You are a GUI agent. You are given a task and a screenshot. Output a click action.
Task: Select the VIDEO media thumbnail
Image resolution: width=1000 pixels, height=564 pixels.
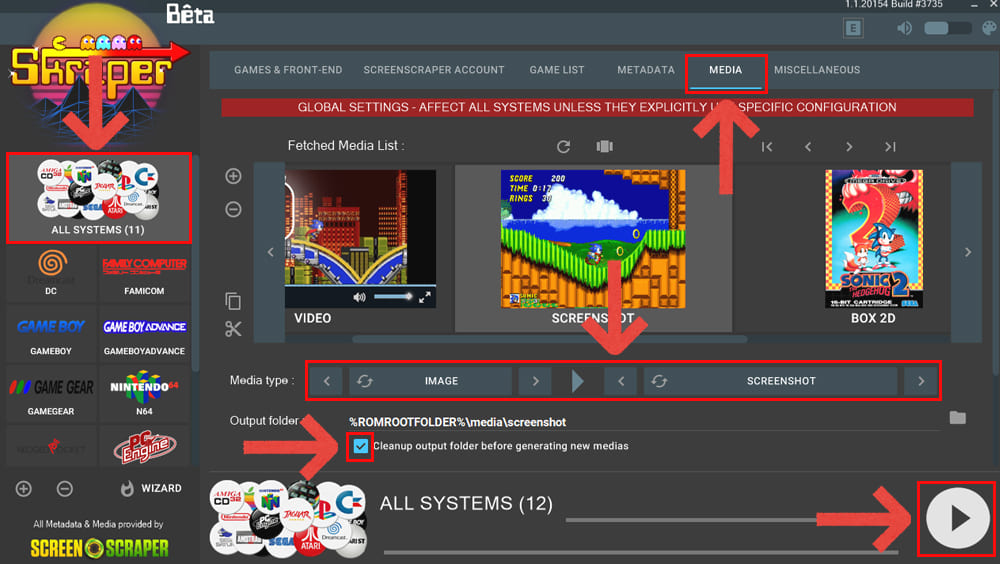tap(360, 248)
